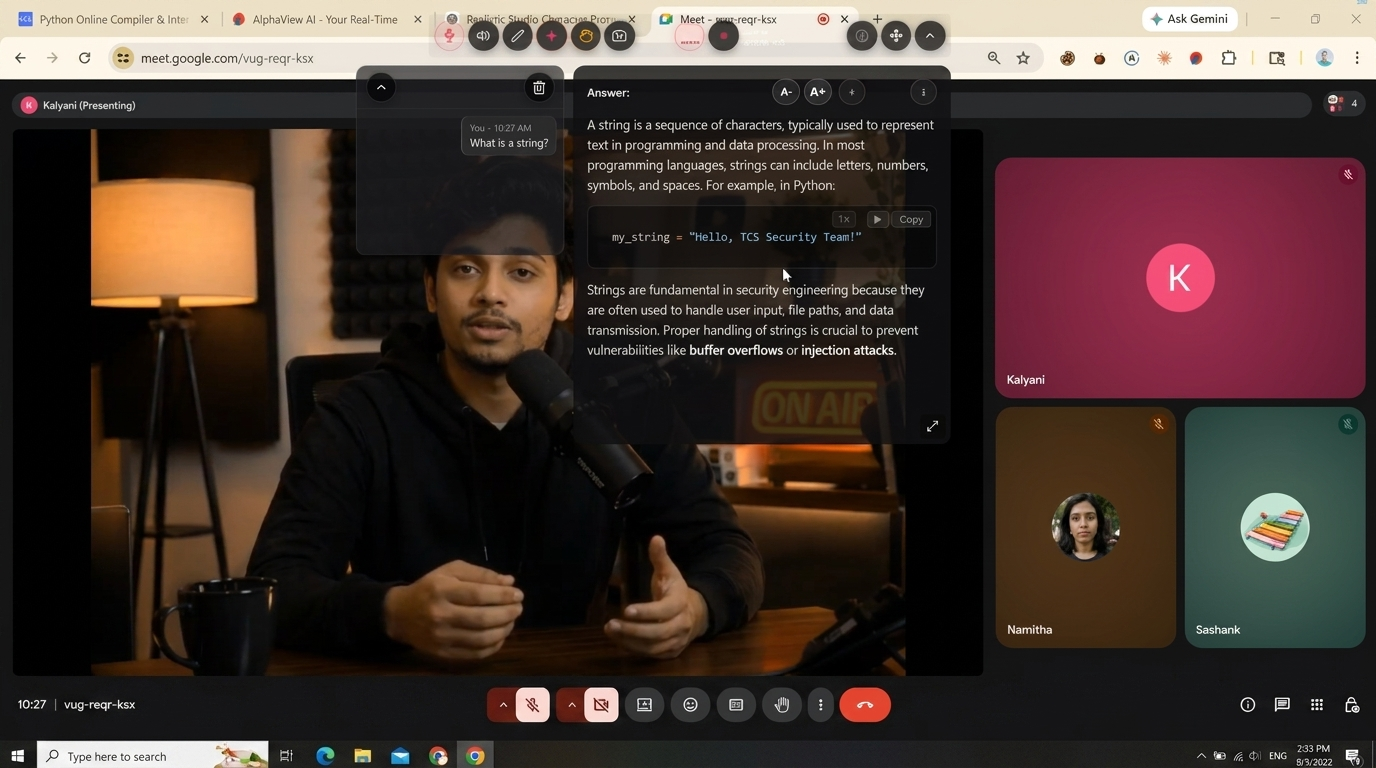The image size is (1376, 768).
Task: Click the cookie extension icon
Action: (x=1067, y=58)
